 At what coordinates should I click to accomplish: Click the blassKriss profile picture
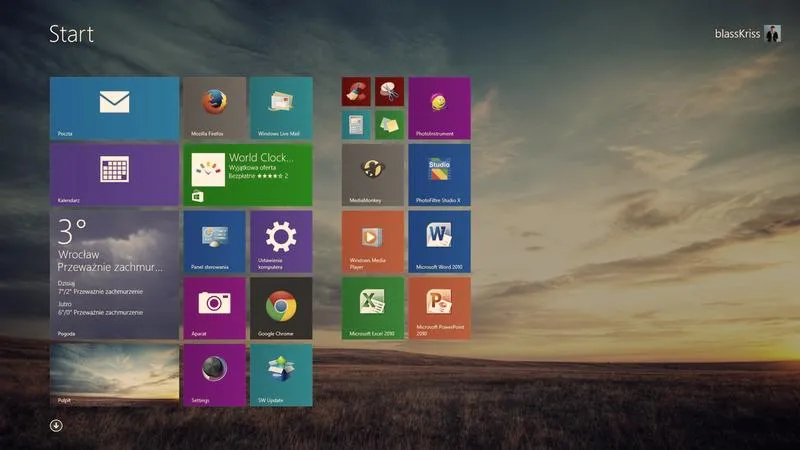click(x=773, y=34)
